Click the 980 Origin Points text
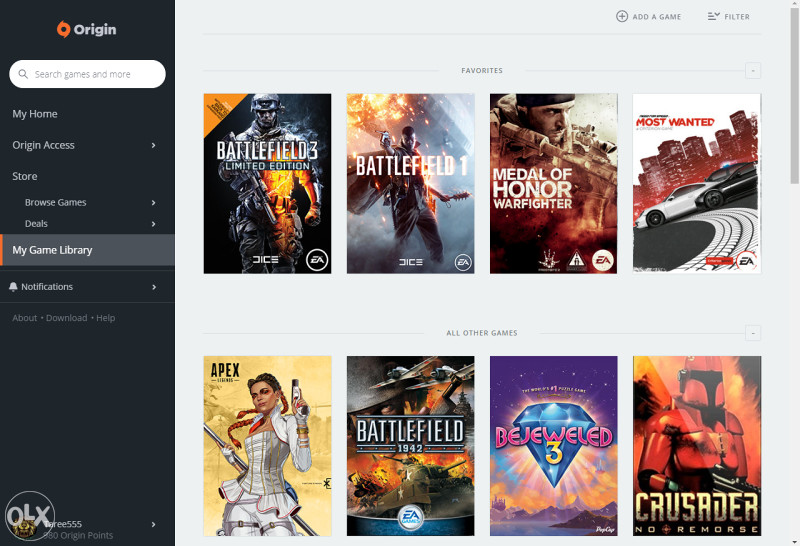Viewport: 800px width, 546px height. (78, 535)
